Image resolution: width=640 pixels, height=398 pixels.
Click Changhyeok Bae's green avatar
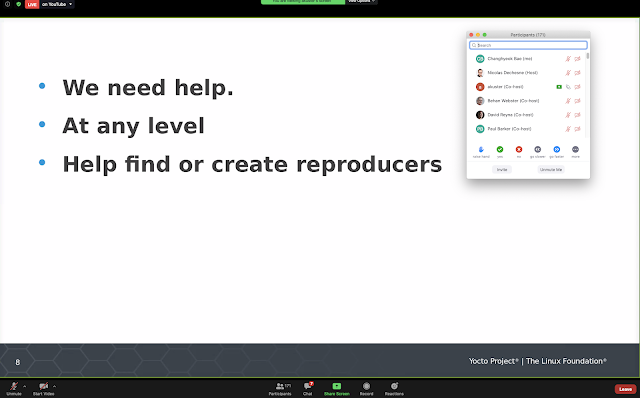[x=480, y=59]
